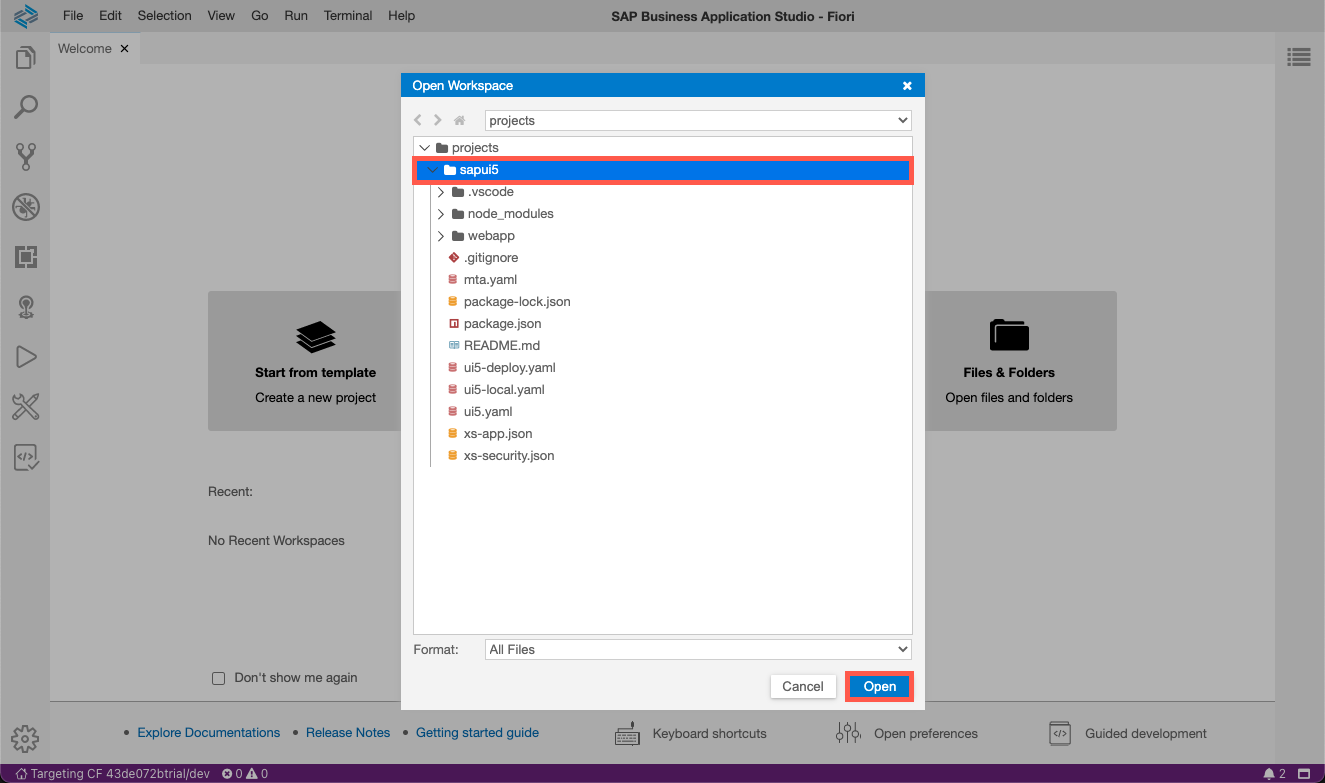Collapse the sapui5 folder chevron
Viewport: 1325px width, 783px height.
tap(433, 170)
